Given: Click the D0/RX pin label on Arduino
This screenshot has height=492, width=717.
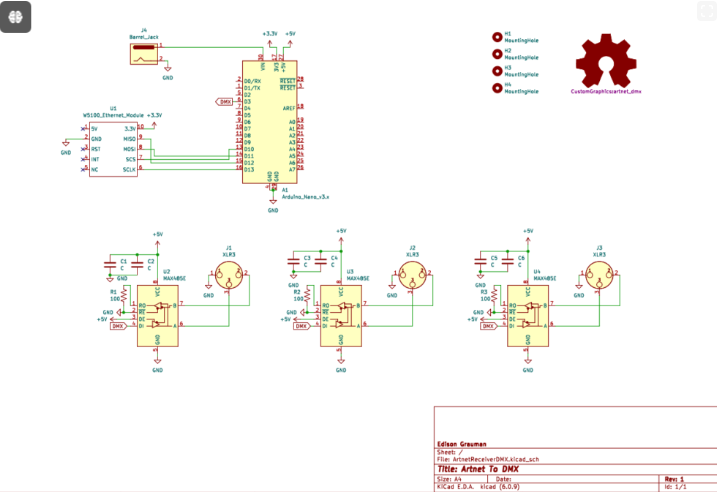Looking at the screenshot, I should click(x=252, y=81).
